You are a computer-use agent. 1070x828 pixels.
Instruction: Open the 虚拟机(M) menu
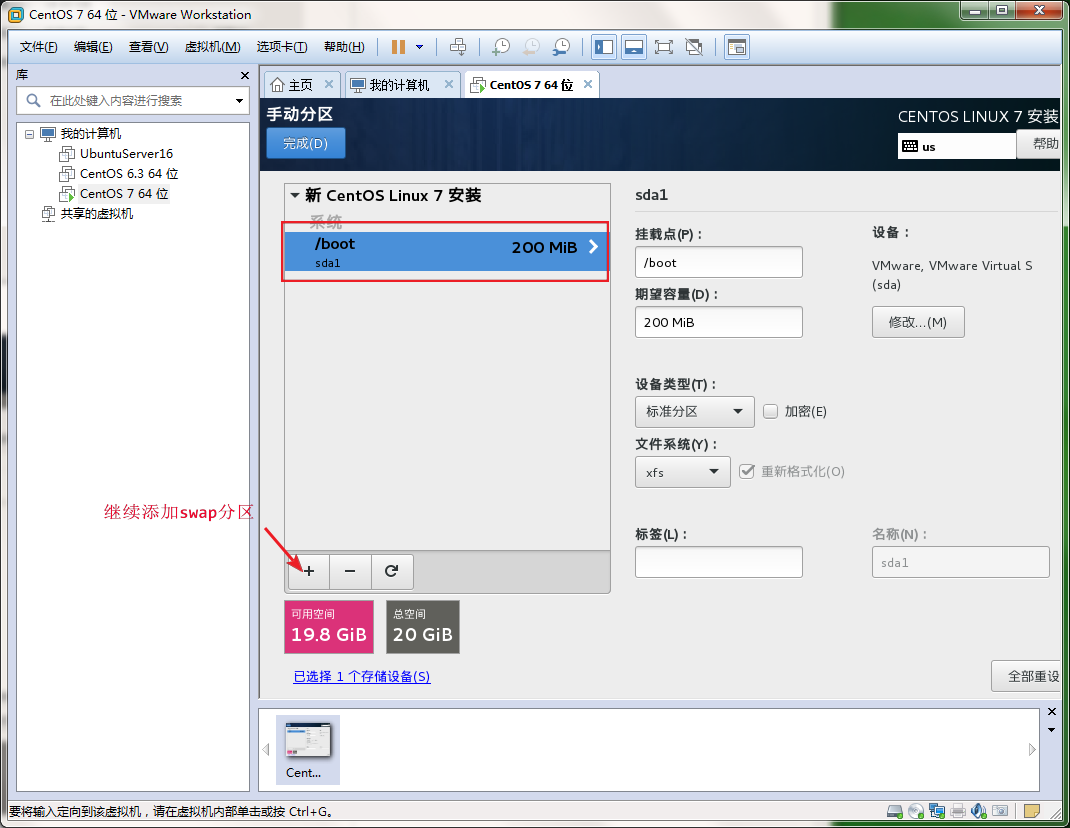coord(212,46)
